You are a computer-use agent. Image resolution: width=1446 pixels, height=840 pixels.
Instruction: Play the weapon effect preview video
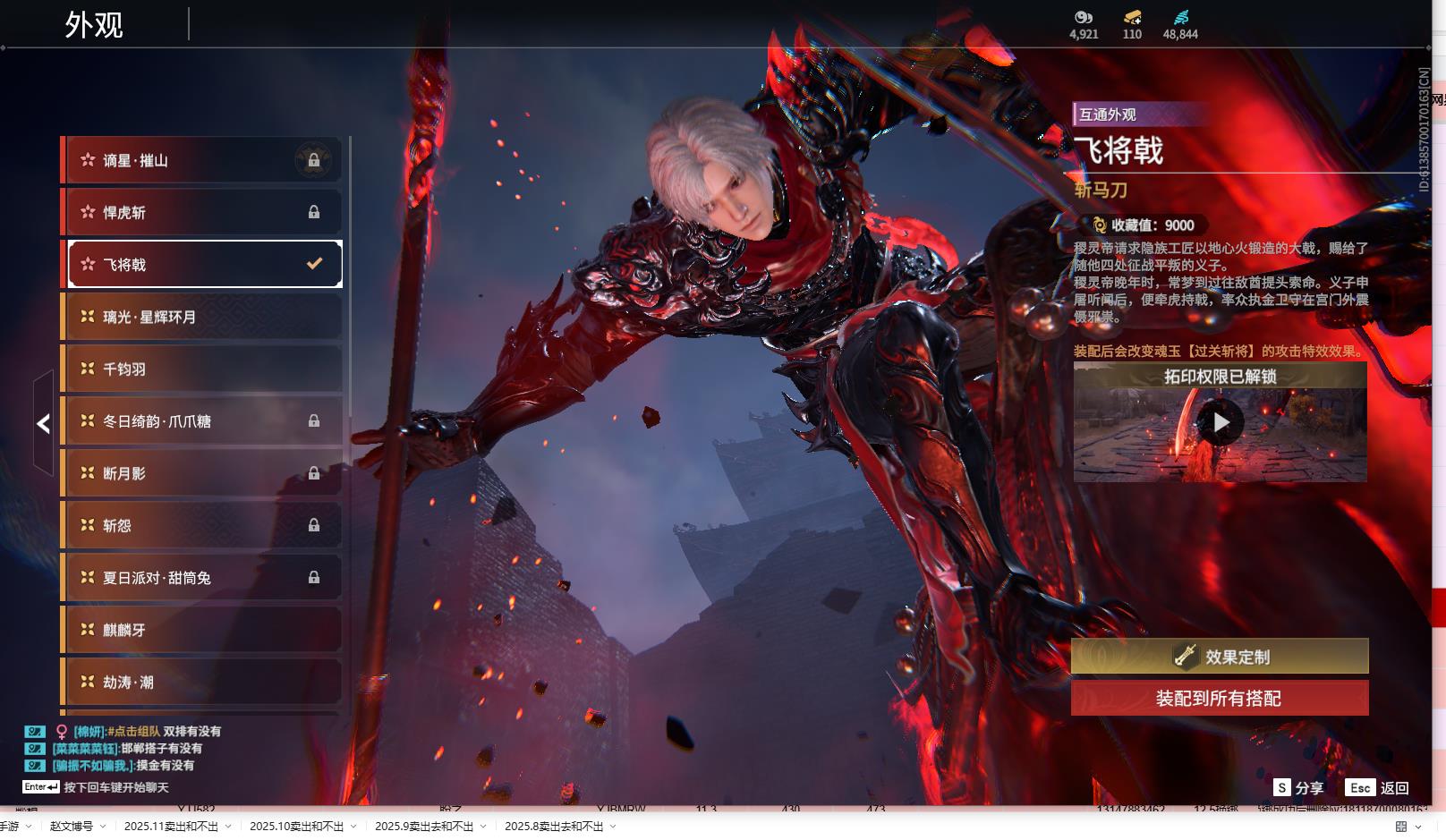(1221, 422)
